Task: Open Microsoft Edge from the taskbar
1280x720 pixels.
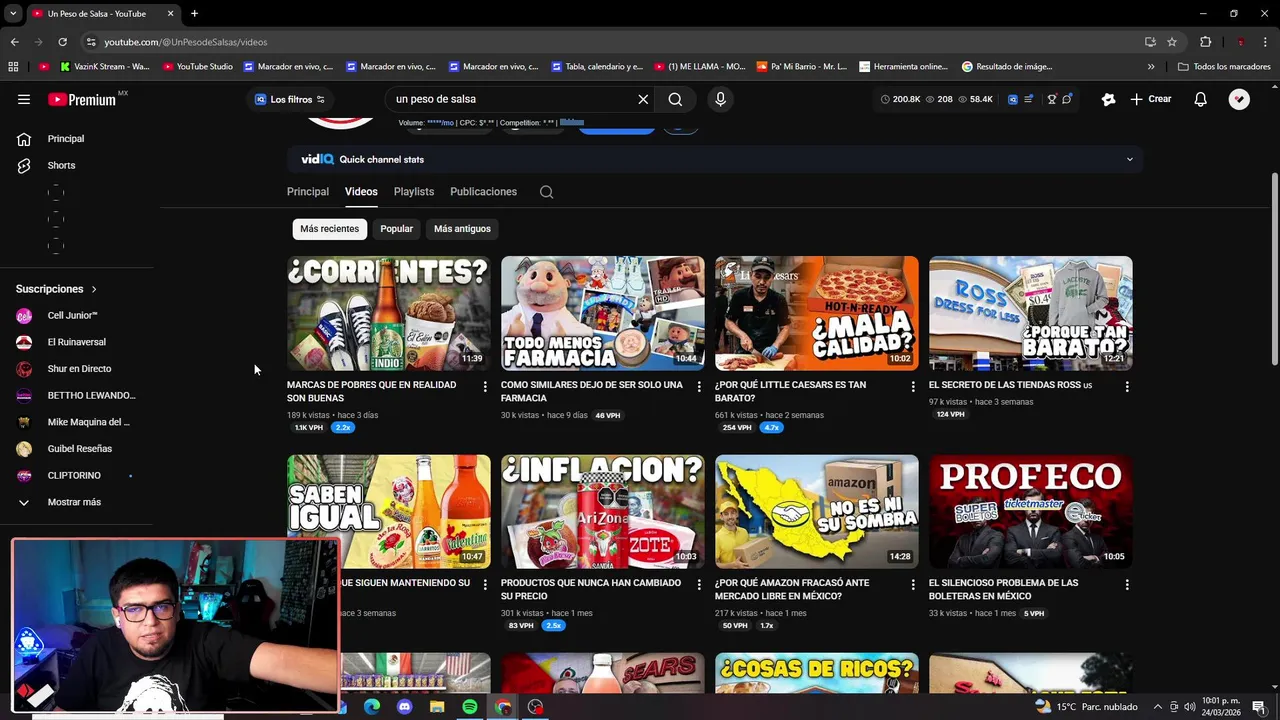Action: (372, 707)
